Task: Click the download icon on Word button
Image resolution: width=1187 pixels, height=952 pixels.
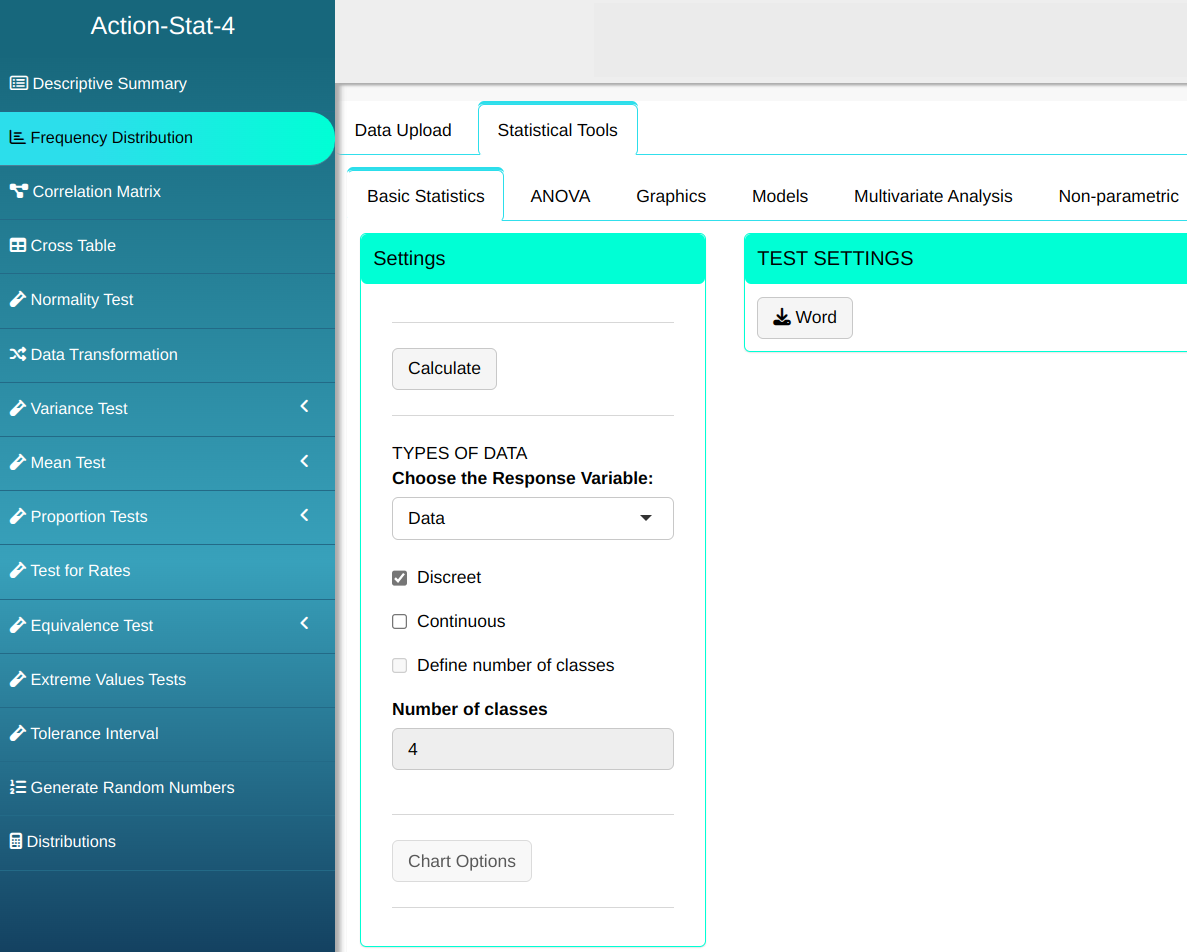Action: 782,318
